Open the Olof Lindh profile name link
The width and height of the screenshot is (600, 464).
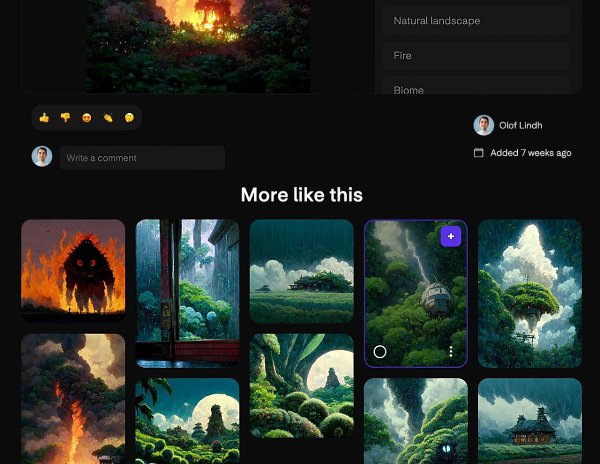(520, 126)
